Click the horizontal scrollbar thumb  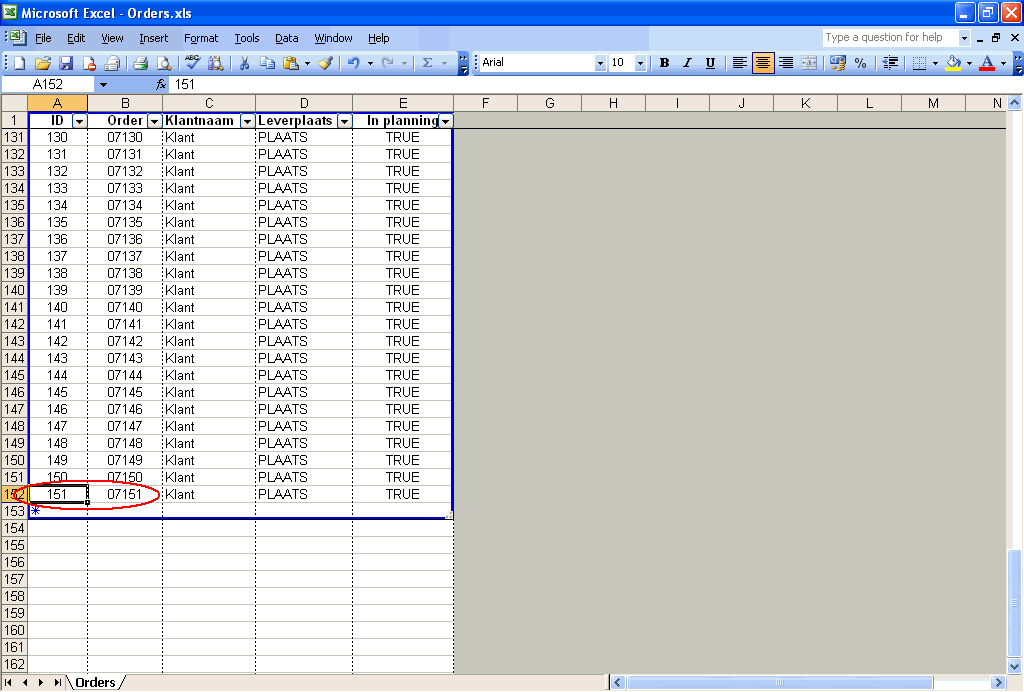click(x=780, y=682)
